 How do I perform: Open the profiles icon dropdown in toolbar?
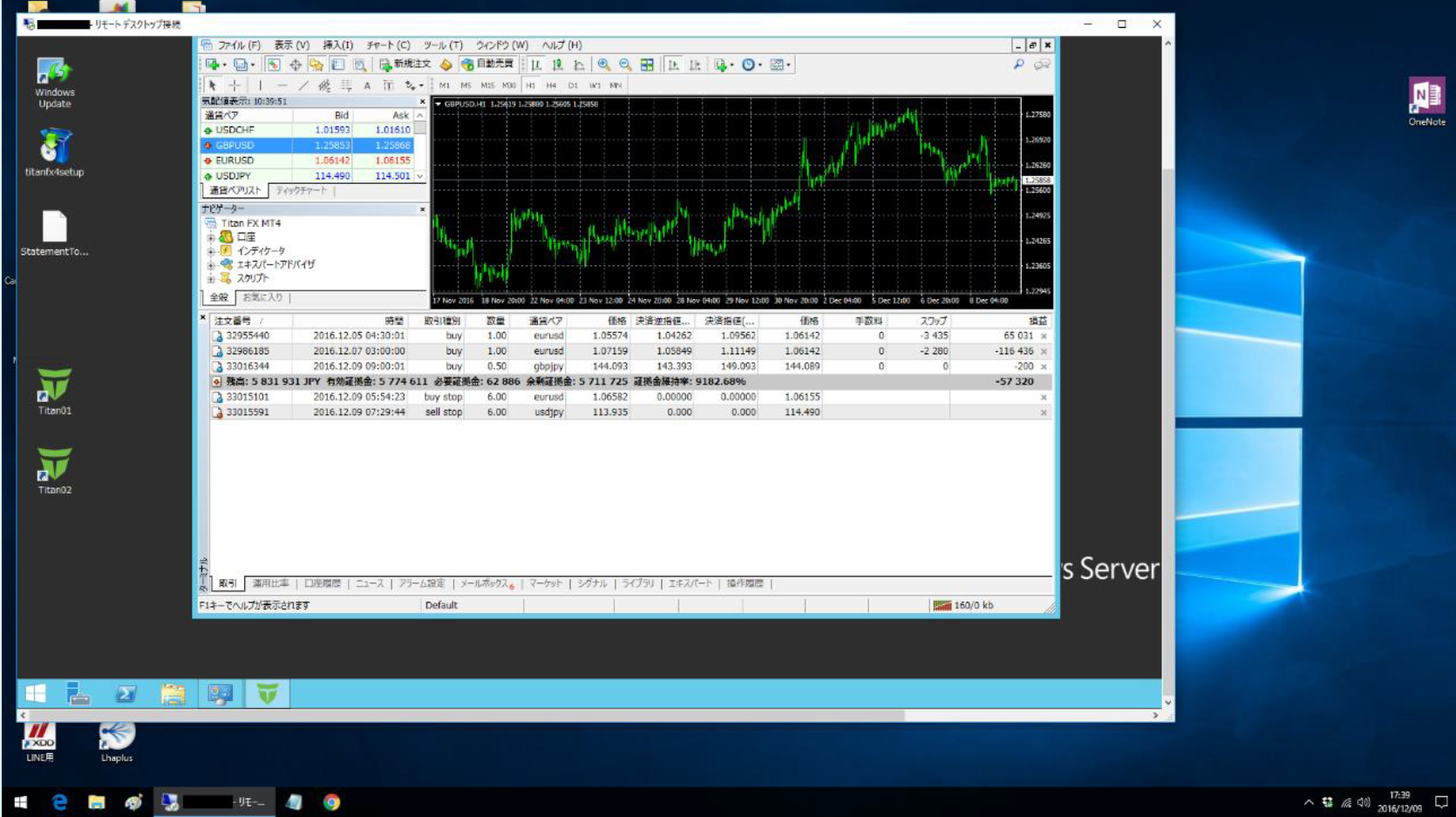pos(242,65)
